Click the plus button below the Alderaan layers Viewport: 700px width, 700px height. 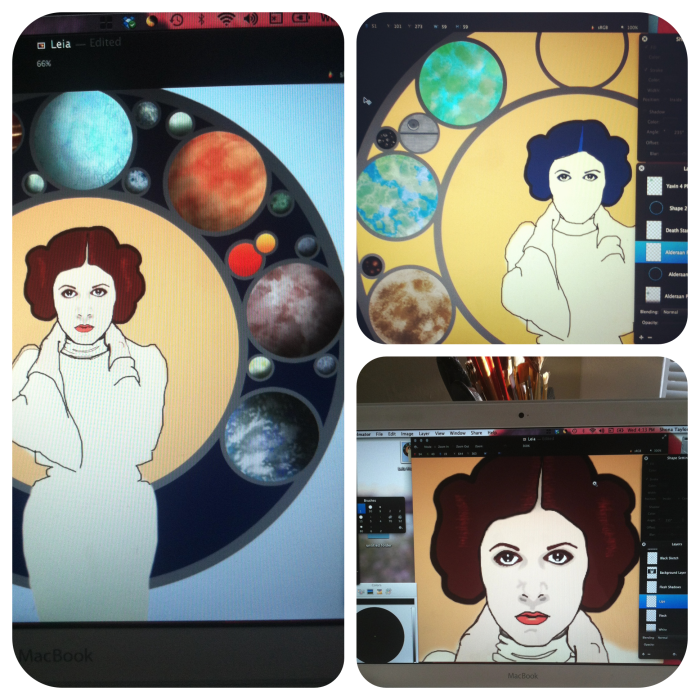(642, 337)
